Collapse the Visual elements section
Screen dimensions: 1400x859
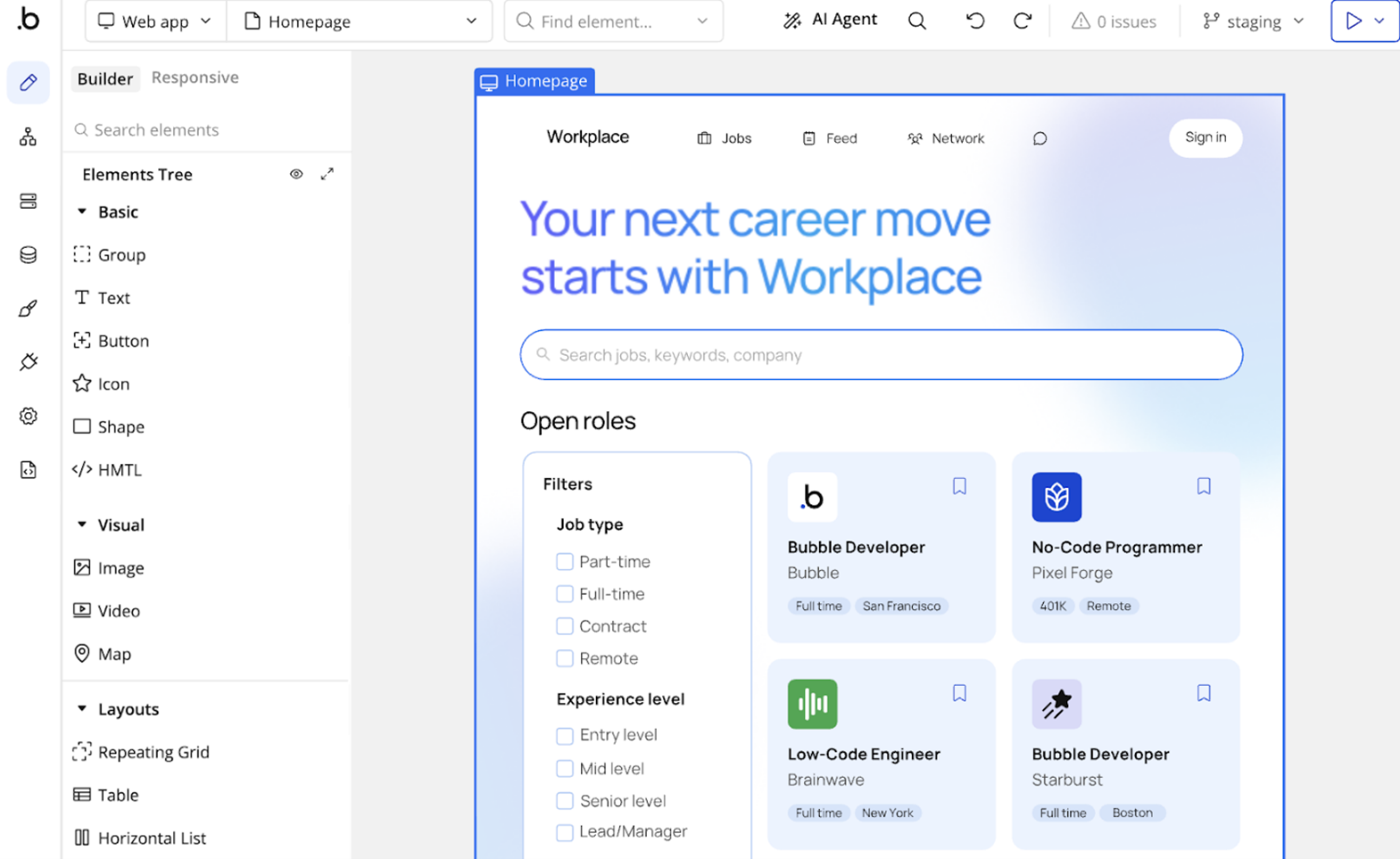click(x=82, y=524)
